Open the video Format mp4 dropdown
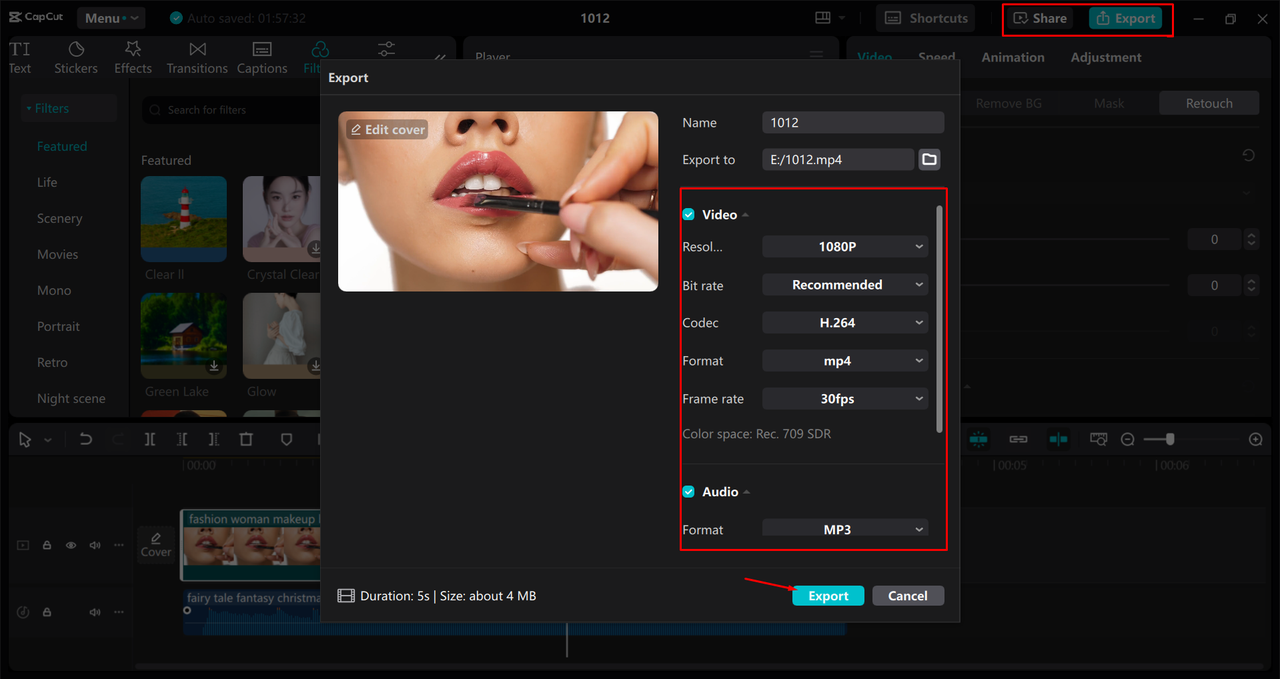 (x=845, y=361)
